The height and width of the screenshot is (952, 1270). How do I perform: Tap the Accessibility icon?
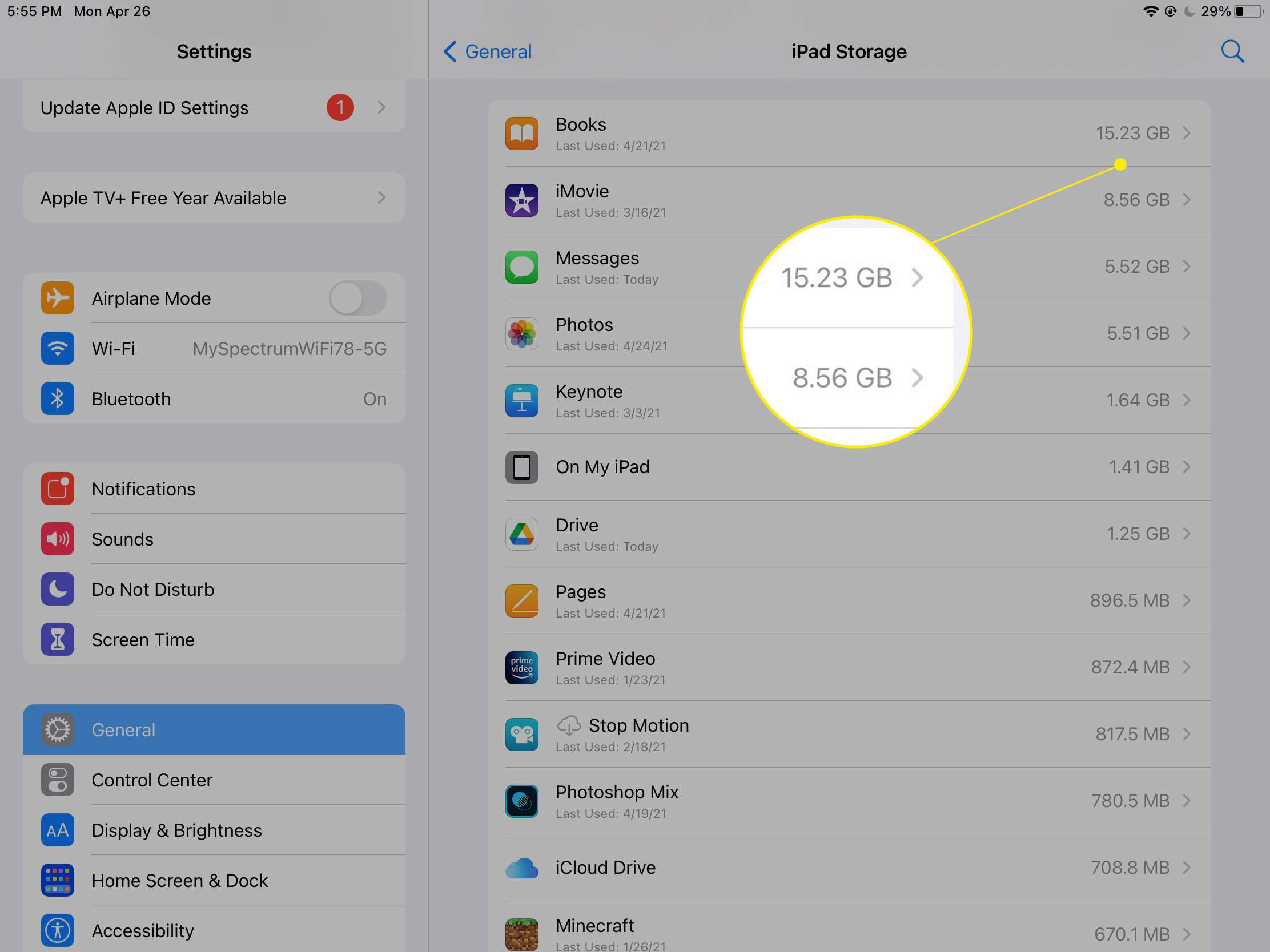click(58, 931)
